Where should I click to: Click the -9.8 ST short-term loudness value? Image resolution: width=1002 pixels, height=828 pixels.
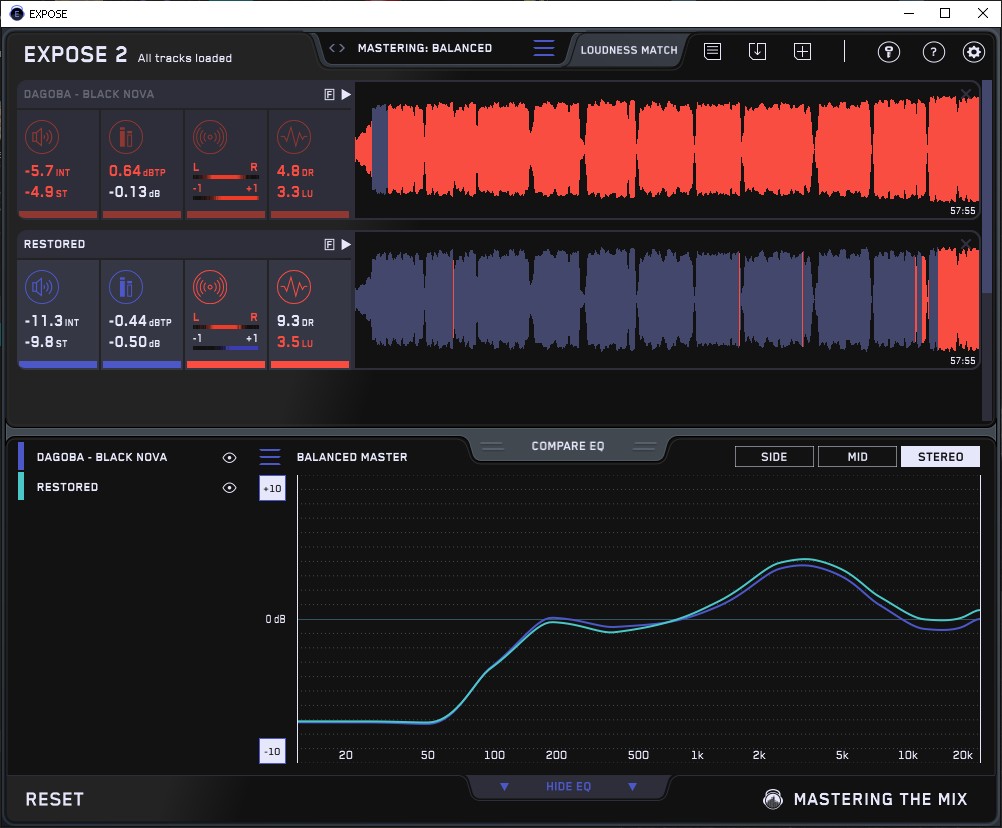[x=46, y=342]
